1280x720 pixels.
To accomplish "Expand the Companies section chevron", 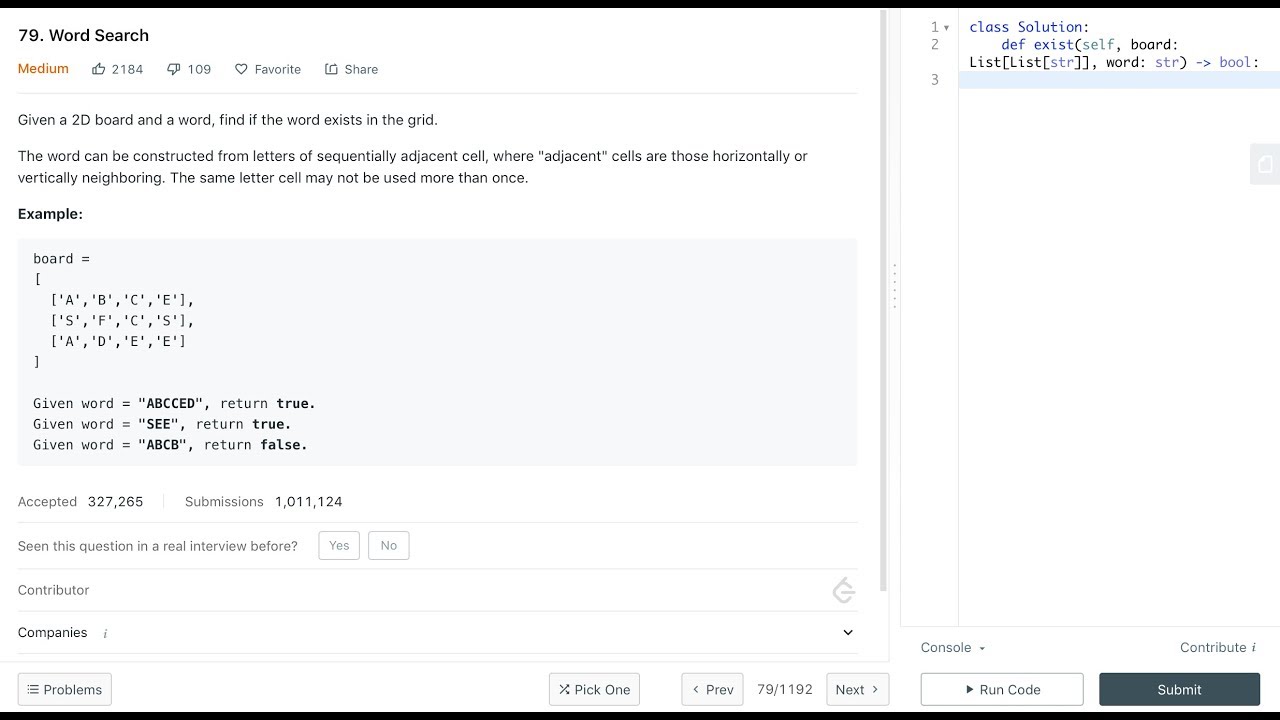I will tap(848, 632).
